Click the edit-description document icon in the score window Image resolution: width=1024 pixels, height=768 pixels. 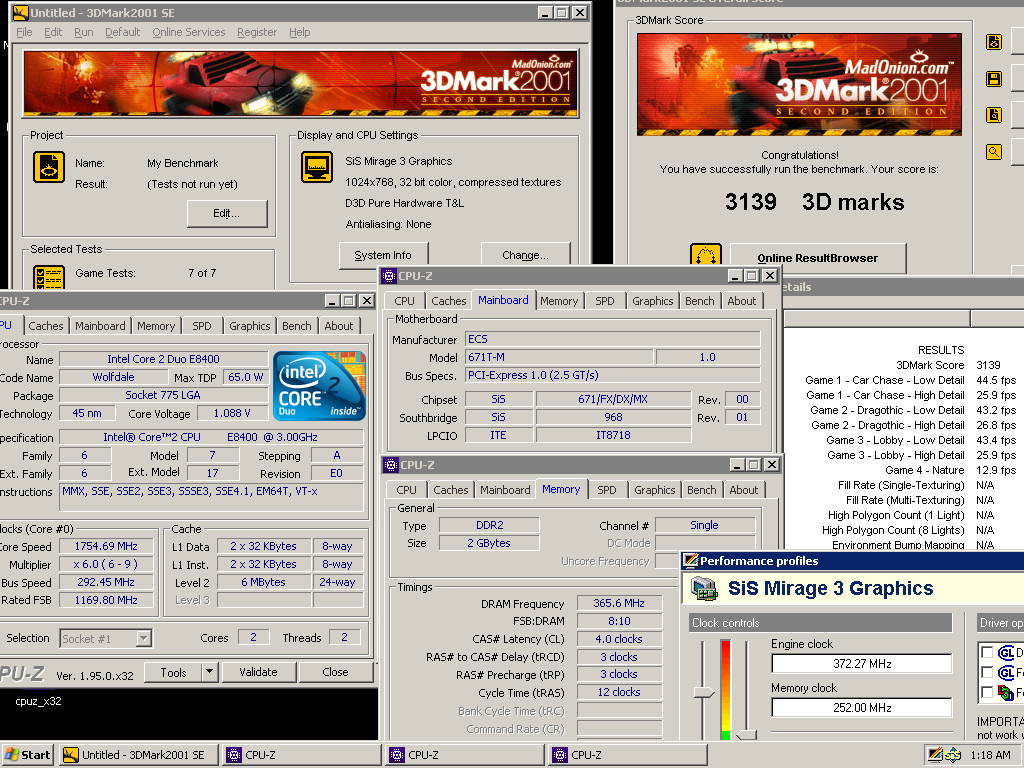(994, 42)
